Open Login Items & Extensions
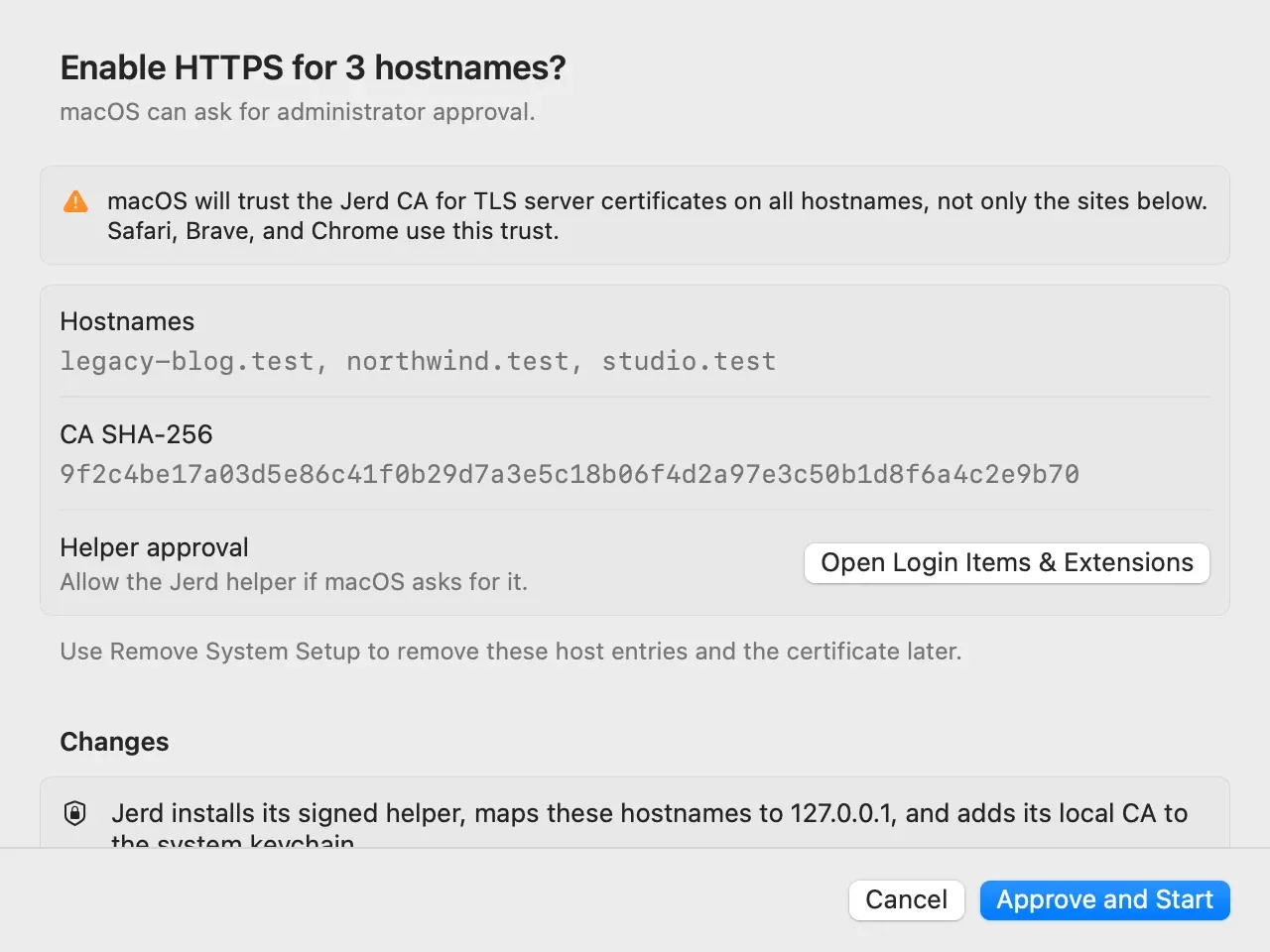 [1007, 562]
